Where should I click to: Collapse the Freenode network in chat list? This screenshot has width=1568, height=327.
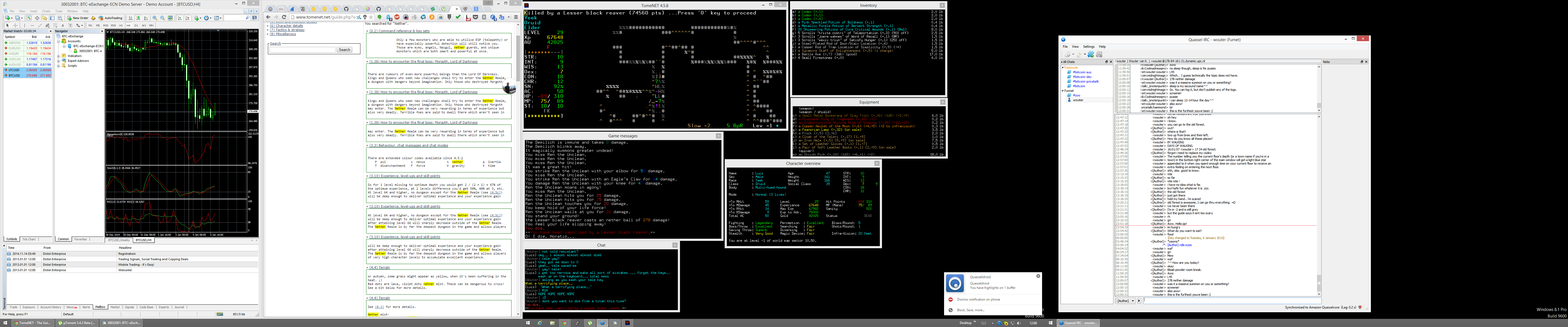[1063, 68]
